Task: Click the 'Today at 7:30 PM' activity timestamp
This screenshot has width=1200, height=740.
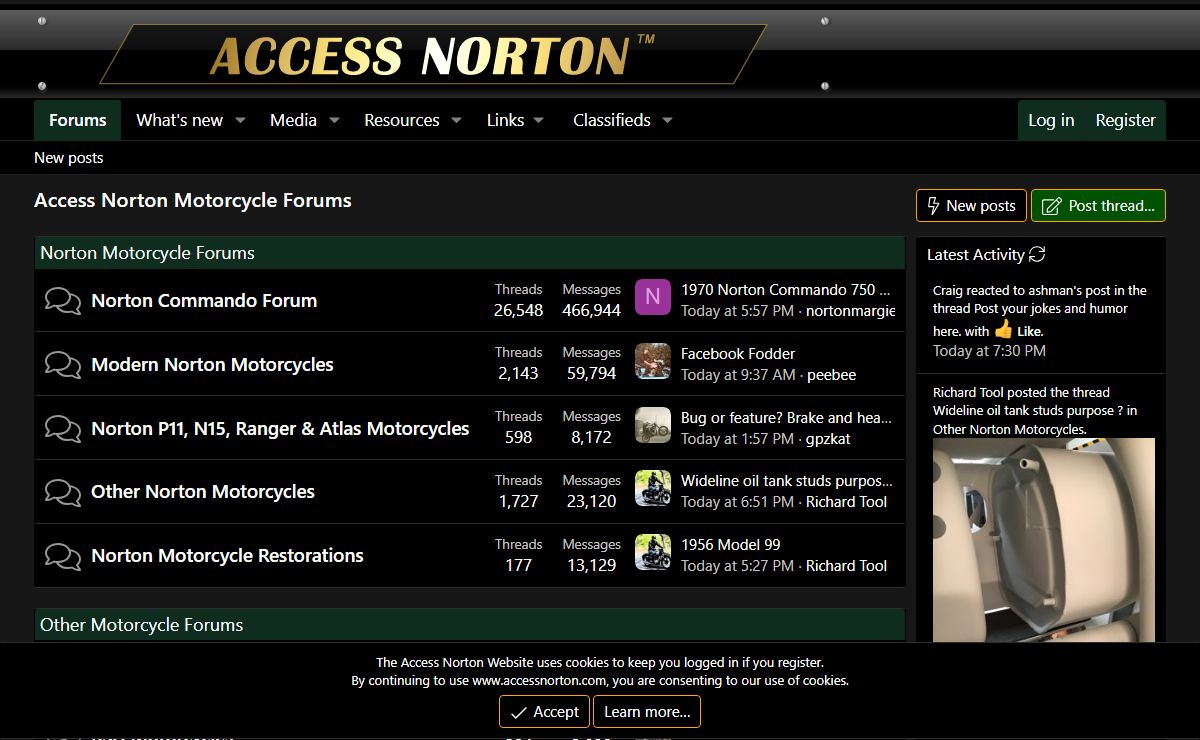Action: click(989, 351)
